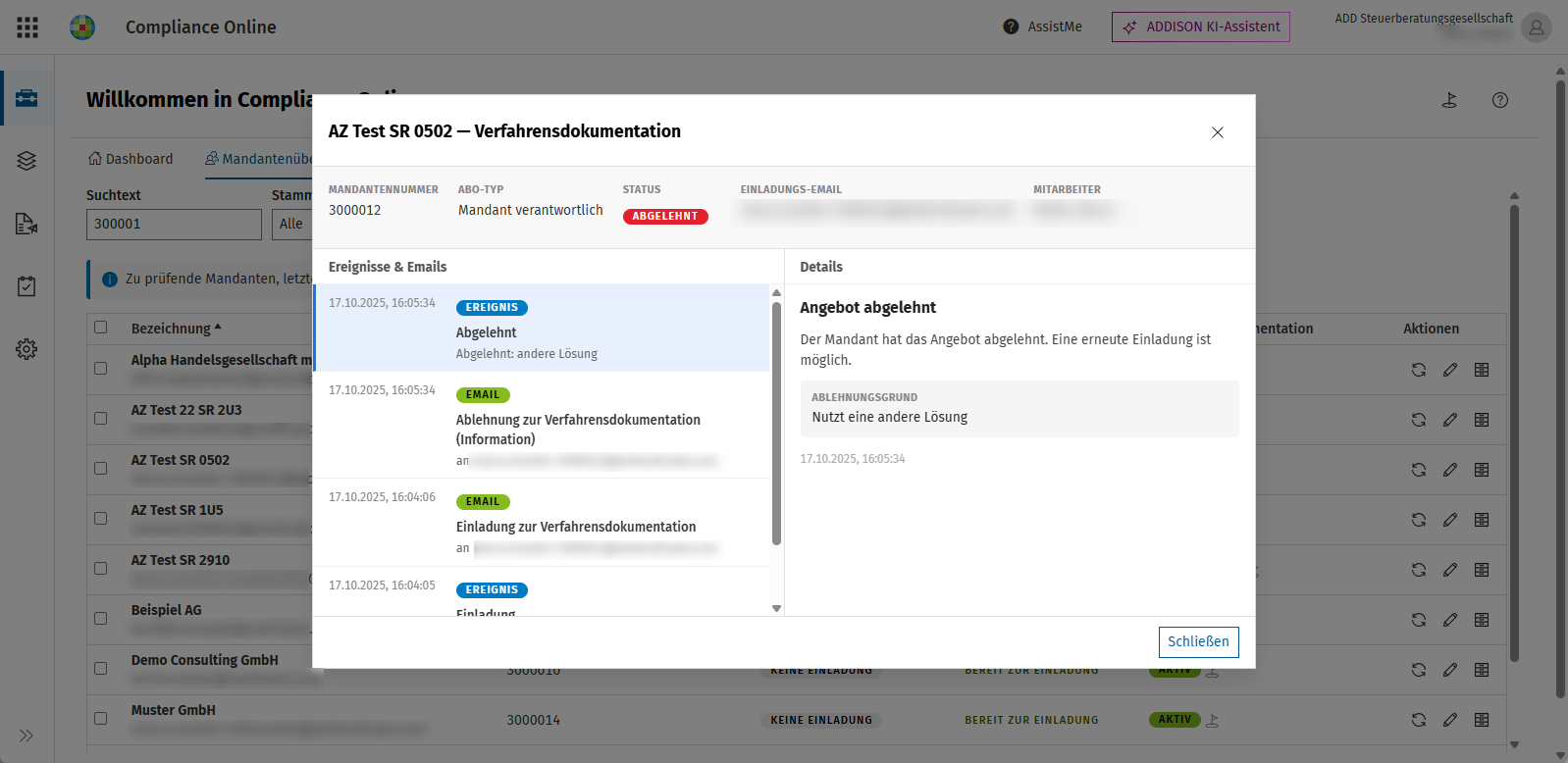This screenshot has width=1568, height=763.
Task: Click the help question mark icon
Action: click(1500, 100)
